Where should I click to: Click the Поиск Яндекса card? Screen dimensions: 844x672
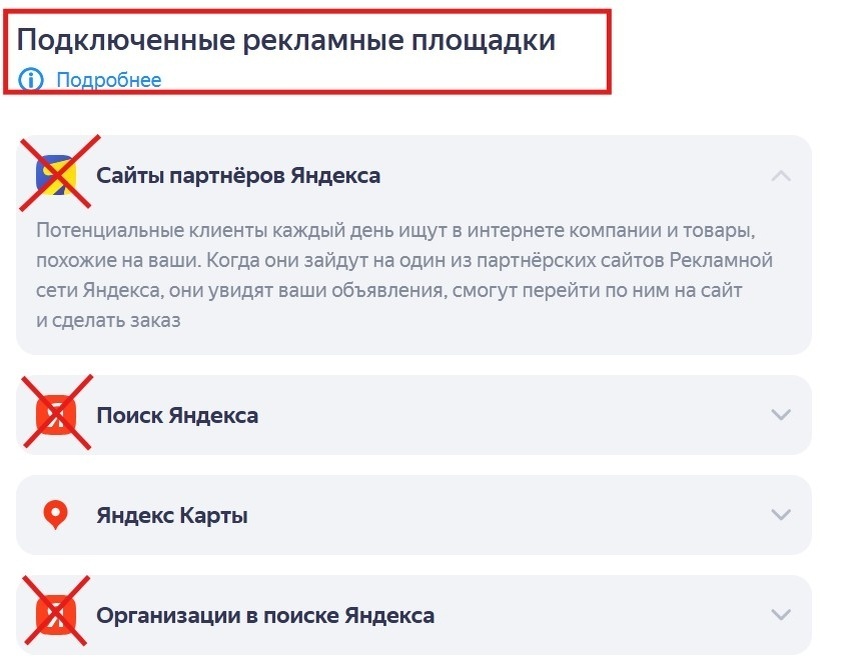pyautogui.click(x=420, y=415)
